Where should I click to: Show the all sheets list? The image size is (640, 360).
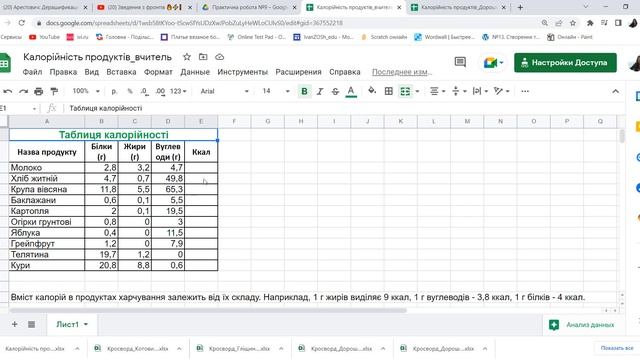pyautogui.click(x=31, y=324)
